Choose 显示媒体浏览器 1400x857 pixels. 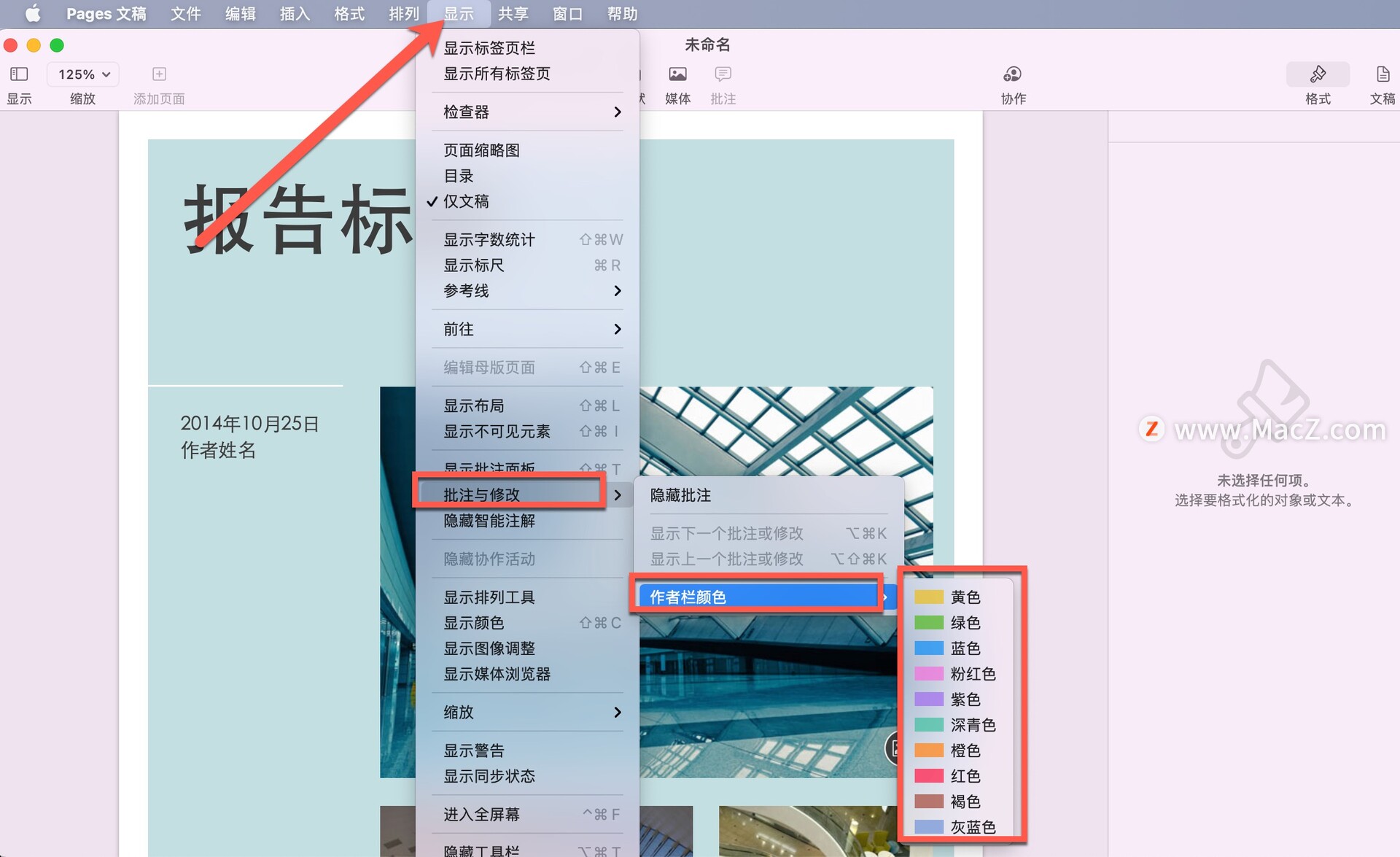(527, 674)
